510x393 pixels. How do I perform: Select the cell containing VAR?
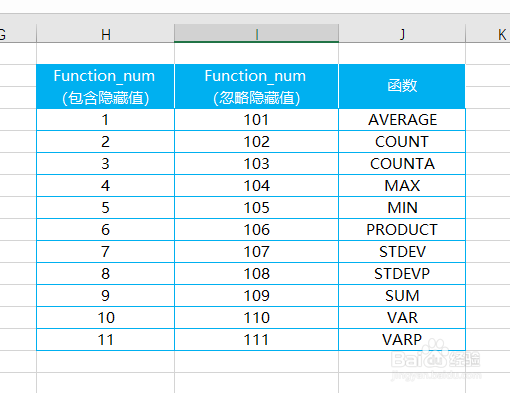(402, 318)
